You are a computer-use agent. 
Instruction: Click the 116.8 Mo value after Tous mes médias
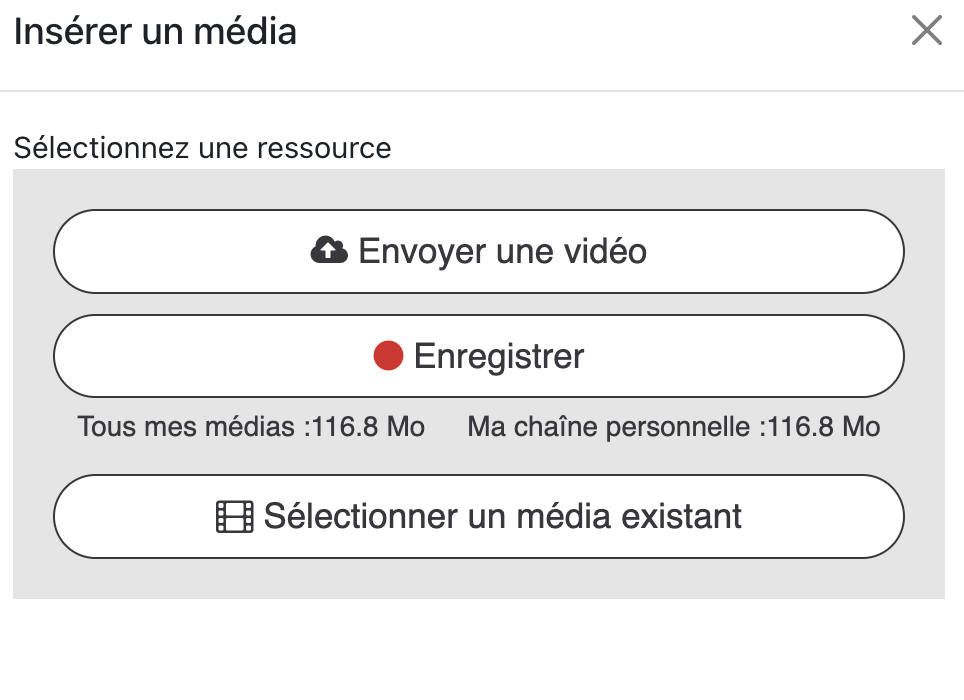[369, 427]
